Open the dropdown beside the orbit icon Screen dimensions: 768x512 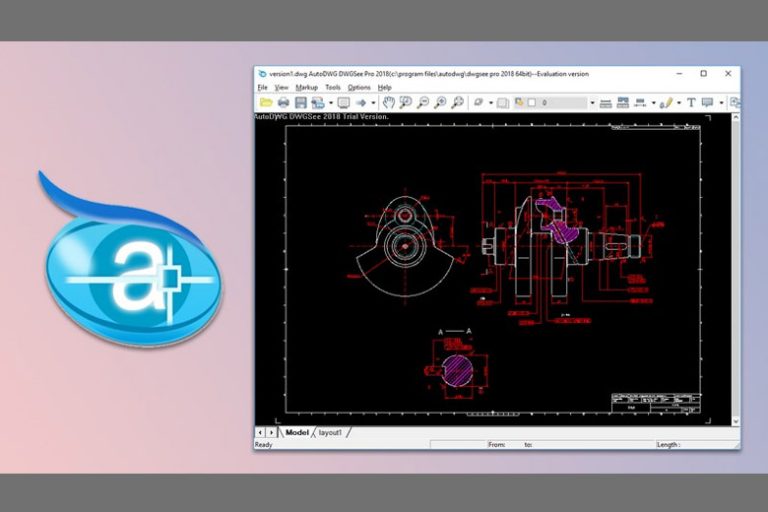(x=491, y=103)
